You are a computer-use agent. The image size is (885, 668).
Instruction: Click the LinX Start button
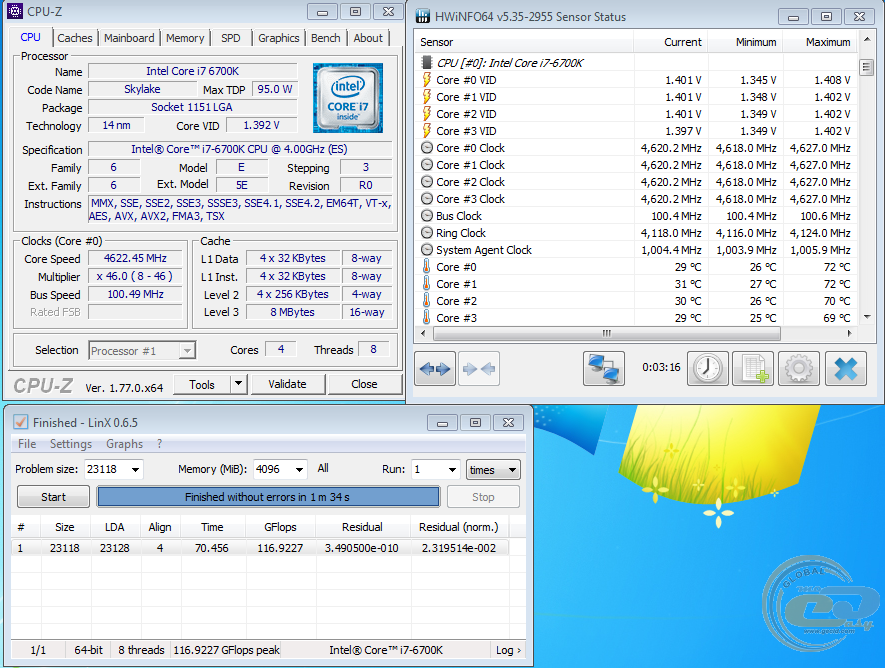pos(53,496)
